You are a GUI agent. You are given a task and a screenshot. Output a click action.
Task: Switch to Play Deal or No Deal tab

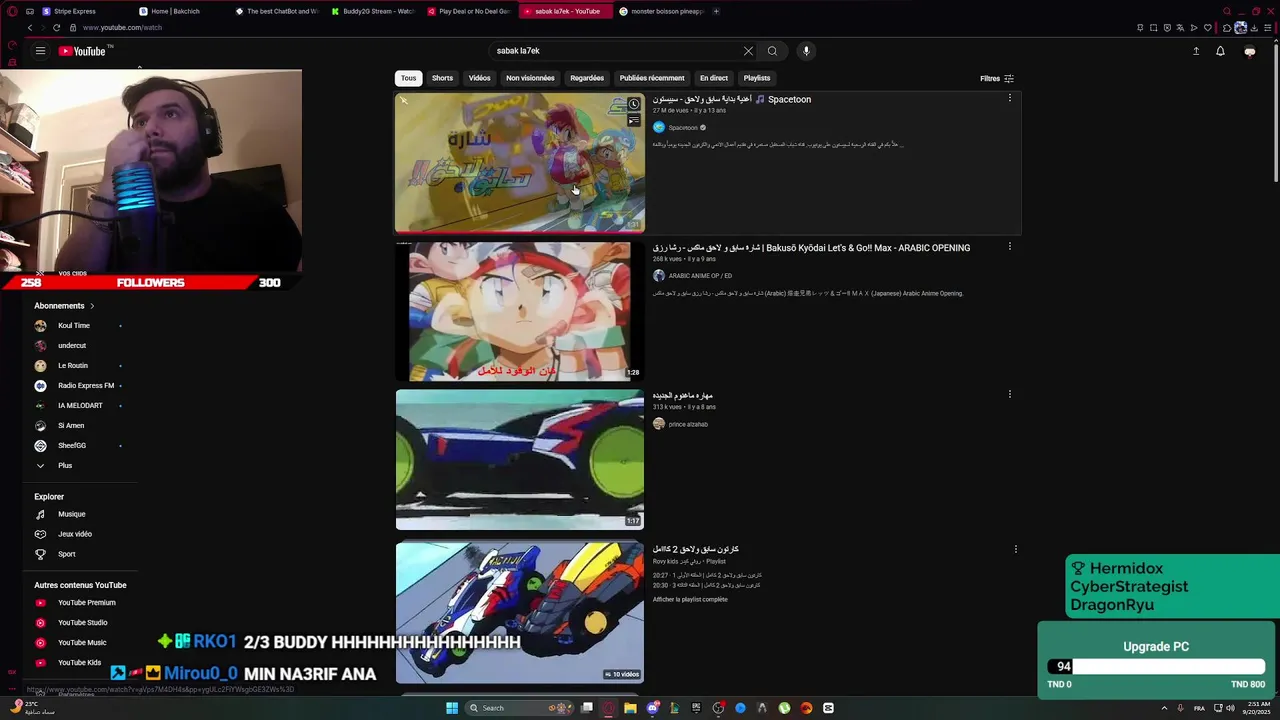(x=468, y=11)
